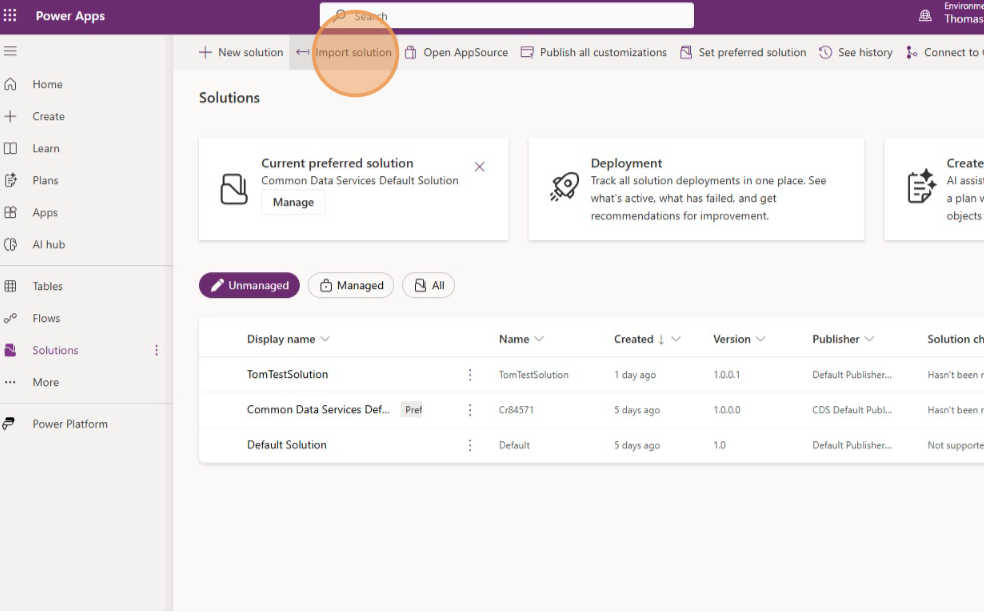984x616 pixels.
Task: Click the environment globe icon in the header
Action: pos(925,16)
